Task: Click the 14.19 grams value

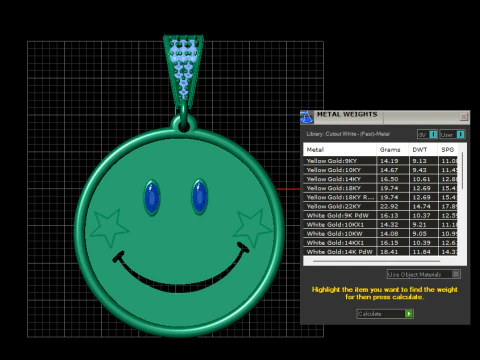Action: tap(389, 161)
